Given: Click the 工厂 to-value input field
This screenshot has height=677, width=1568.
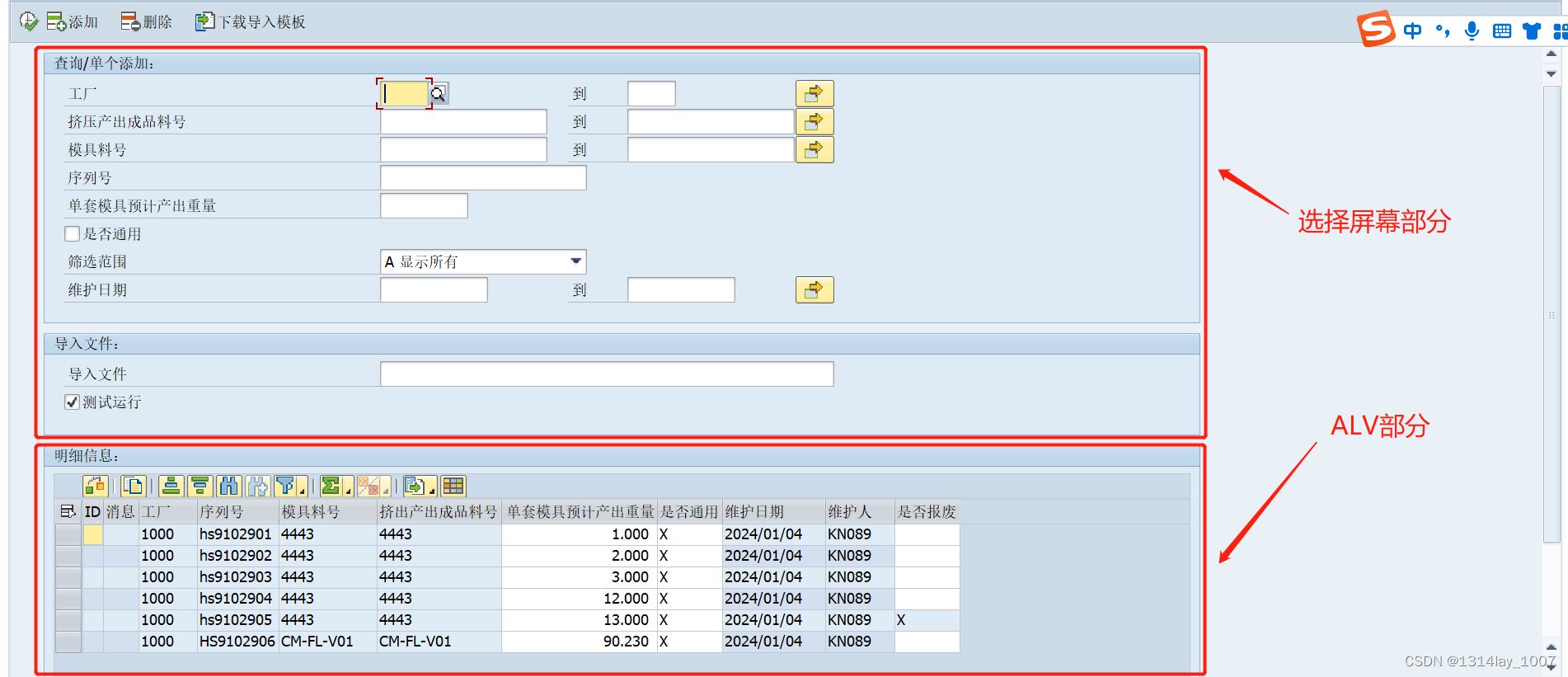Looking at the screenshot, I should click(x=651, y=94).
